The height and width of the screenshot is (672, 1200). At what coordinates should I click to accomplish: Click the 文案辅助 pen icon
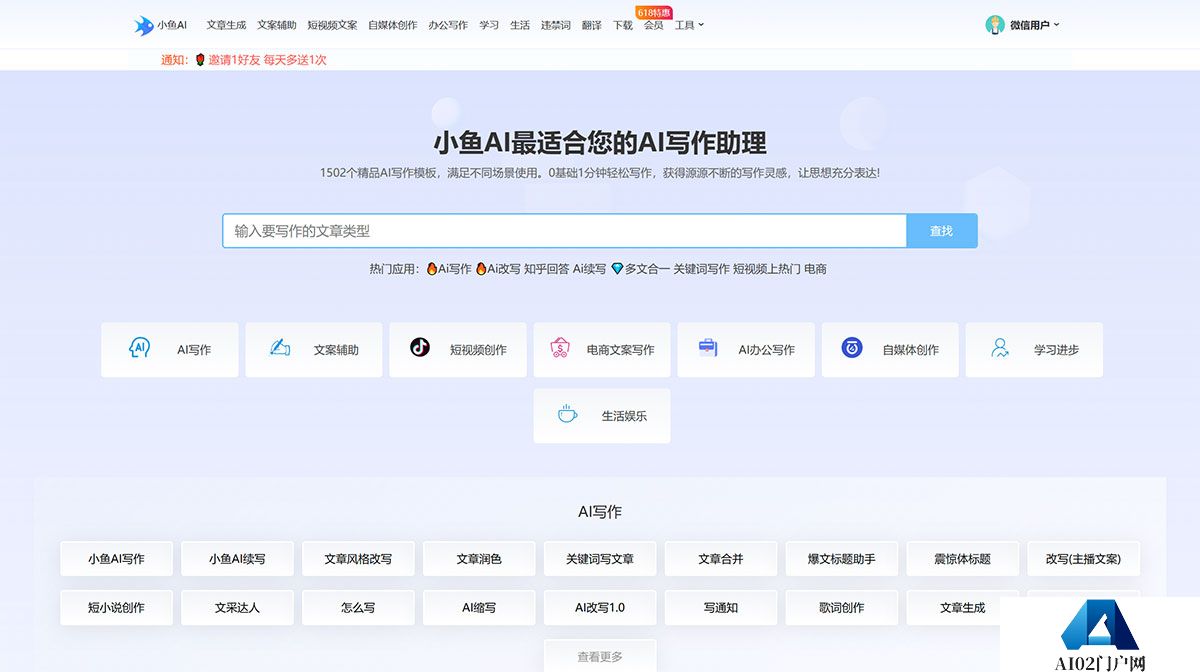click(x=280, y=348)
